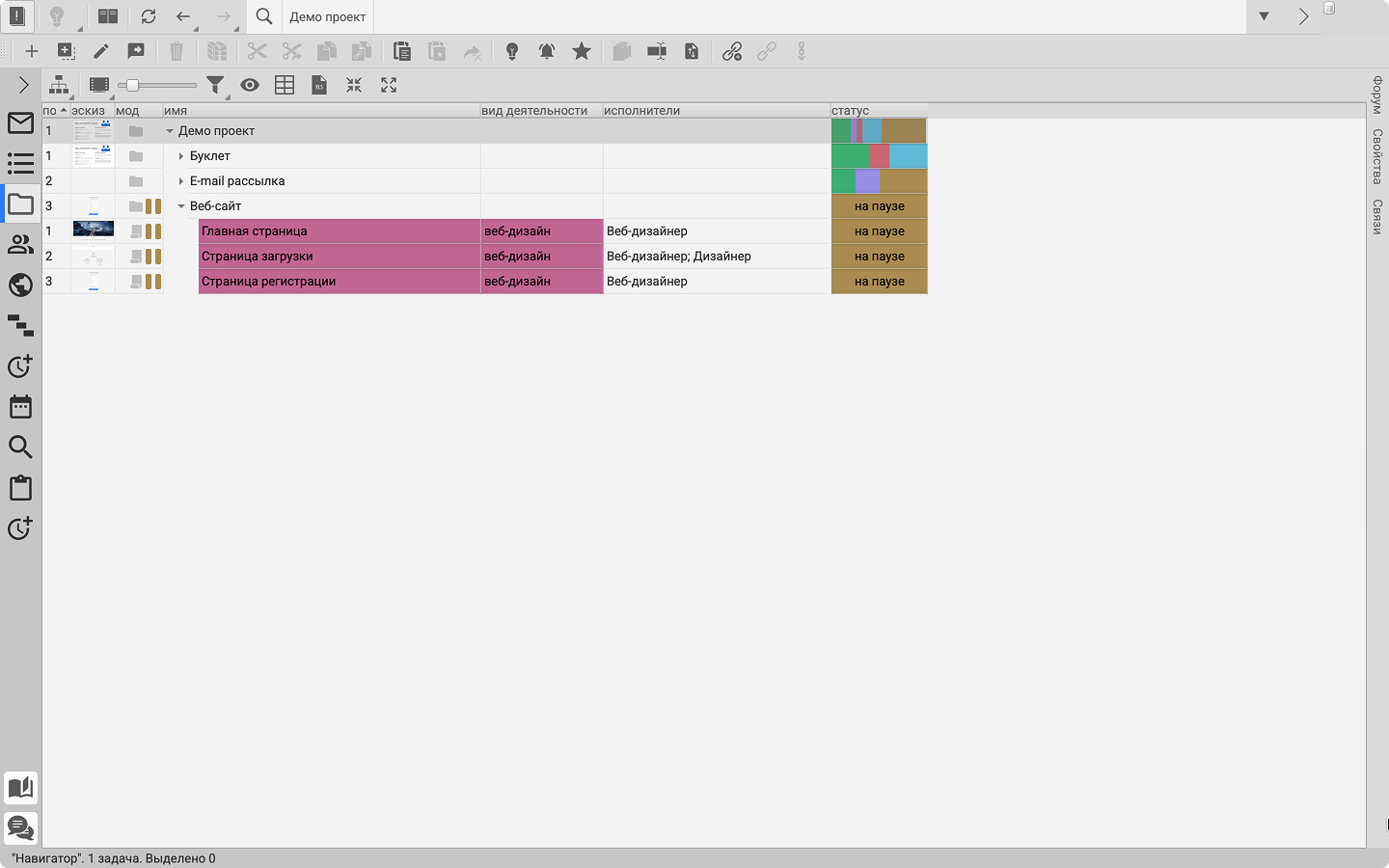Click 'на паузе' status of Главная страница

[x=879, y=231]
